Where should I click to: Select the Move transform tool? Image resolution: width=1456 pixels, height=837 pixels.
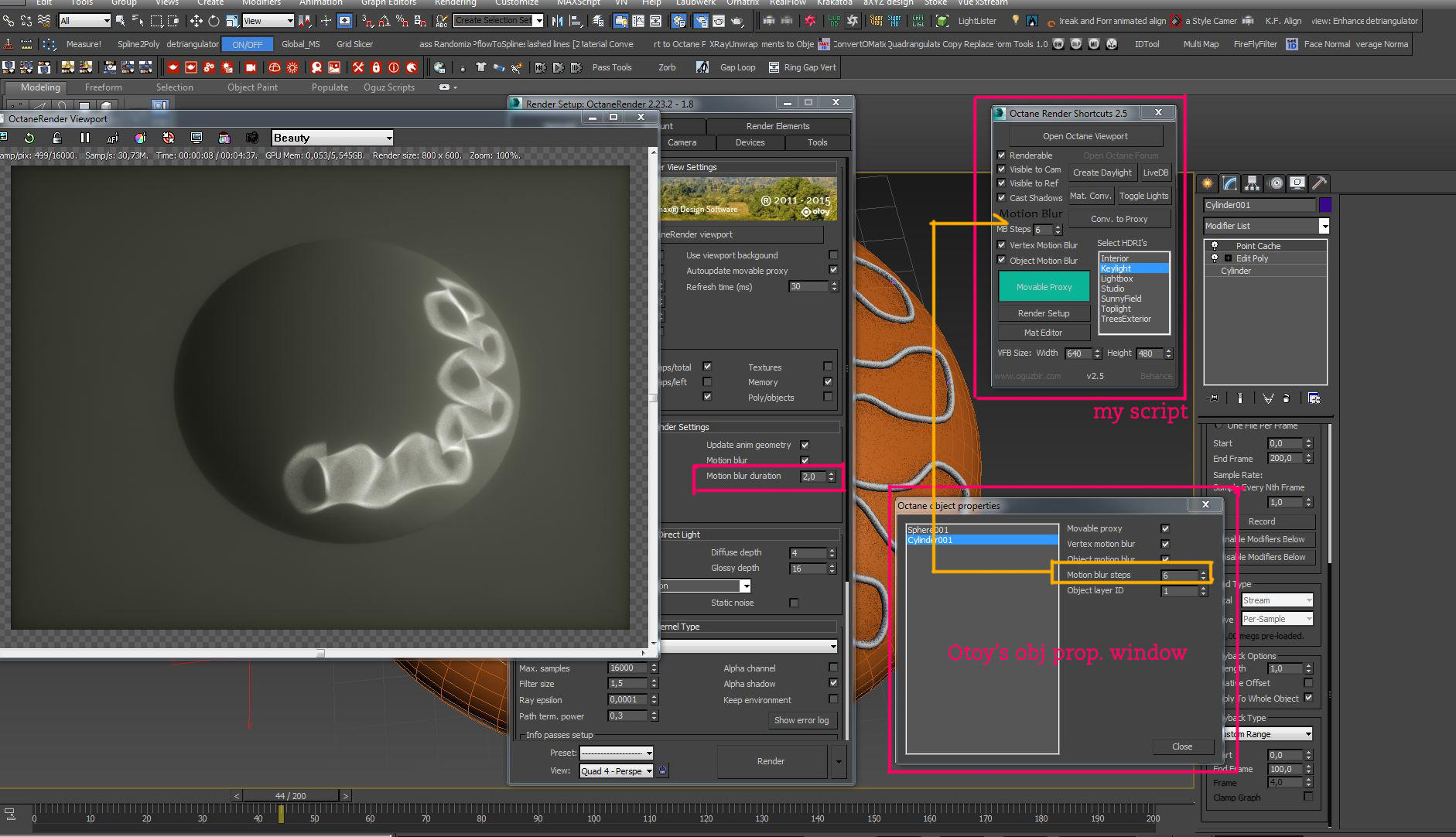point(197,21)
